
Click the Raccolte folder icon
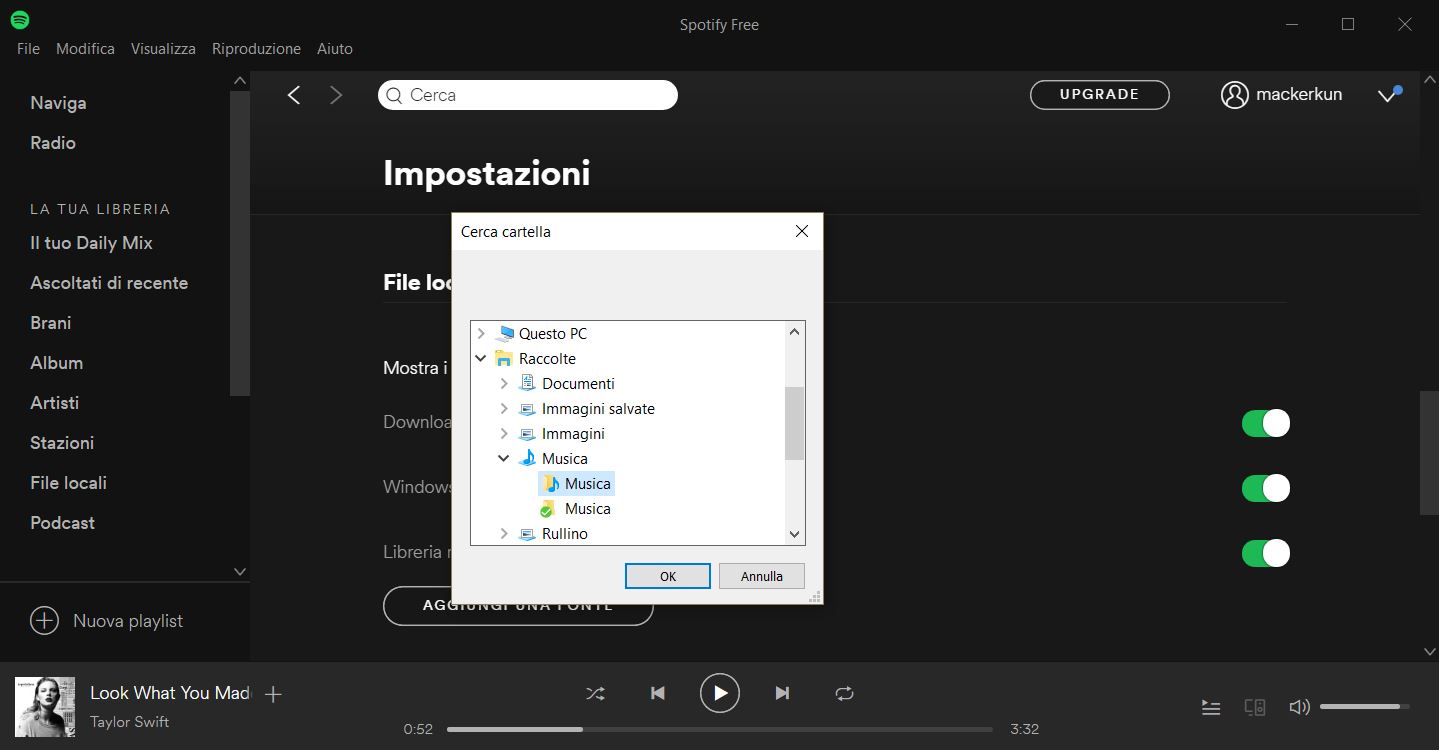tap(504, 359)
